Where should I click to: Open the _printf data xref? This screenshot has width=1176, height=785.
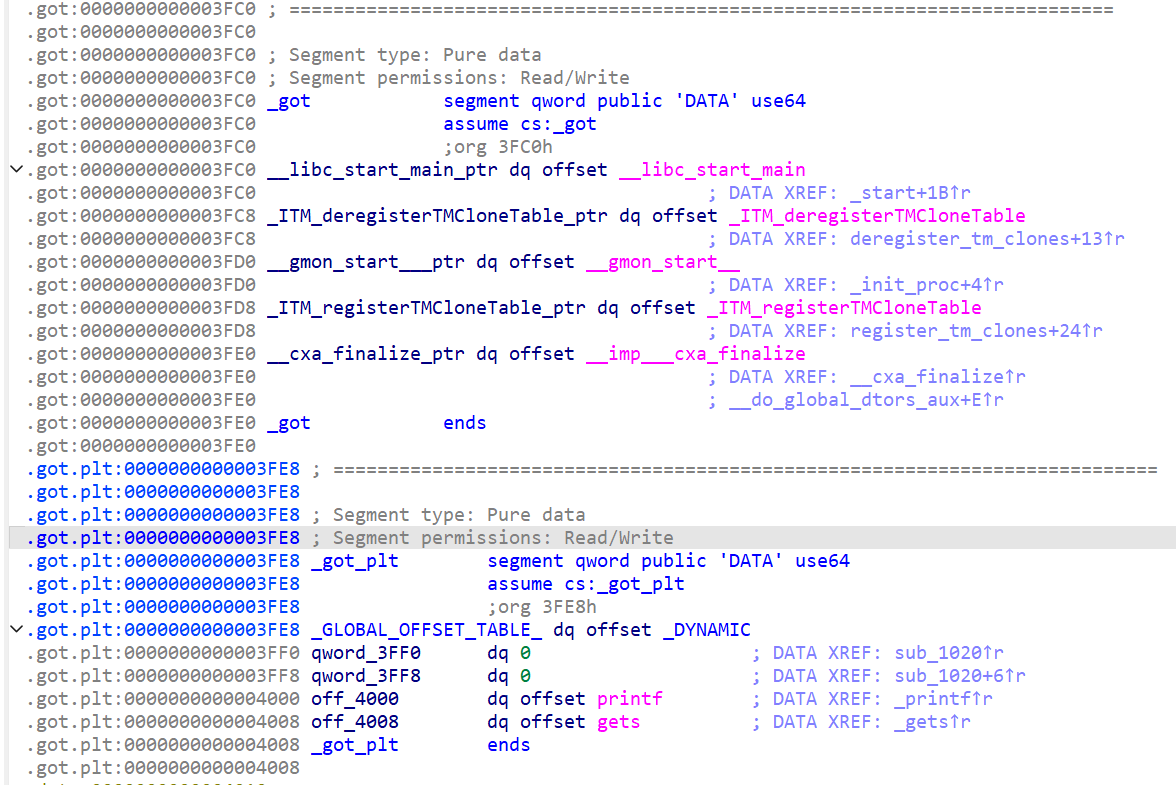click(943, 699)
